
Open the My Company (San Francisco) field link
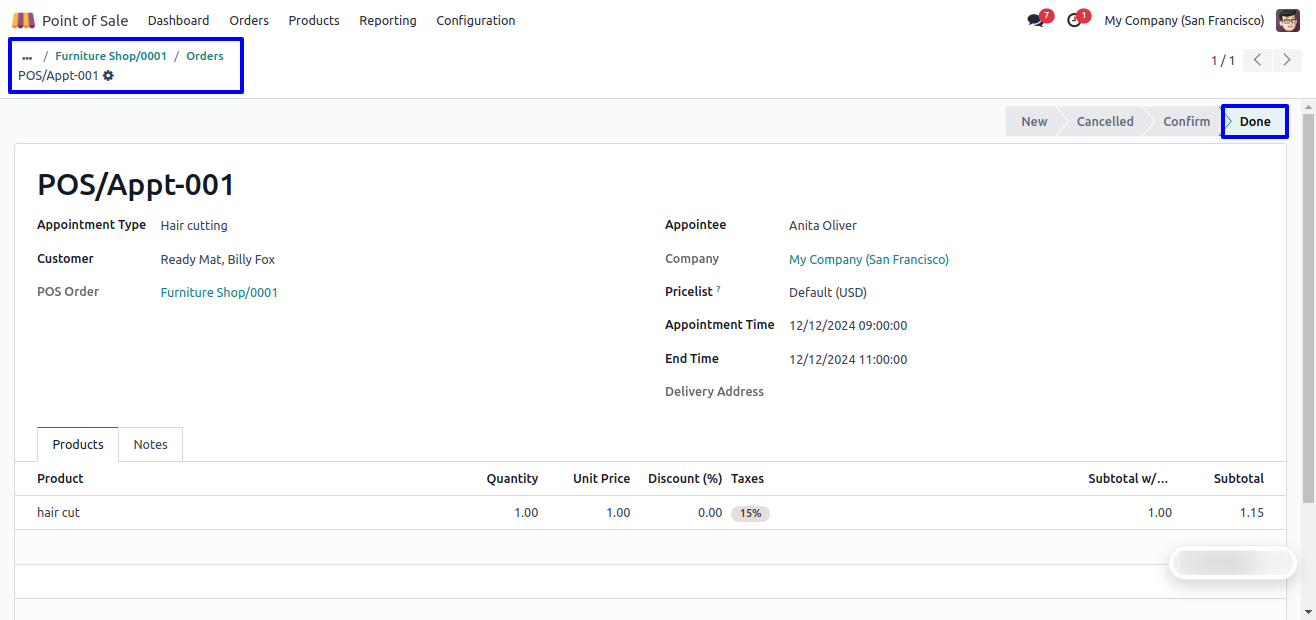[x=868, y=260]
